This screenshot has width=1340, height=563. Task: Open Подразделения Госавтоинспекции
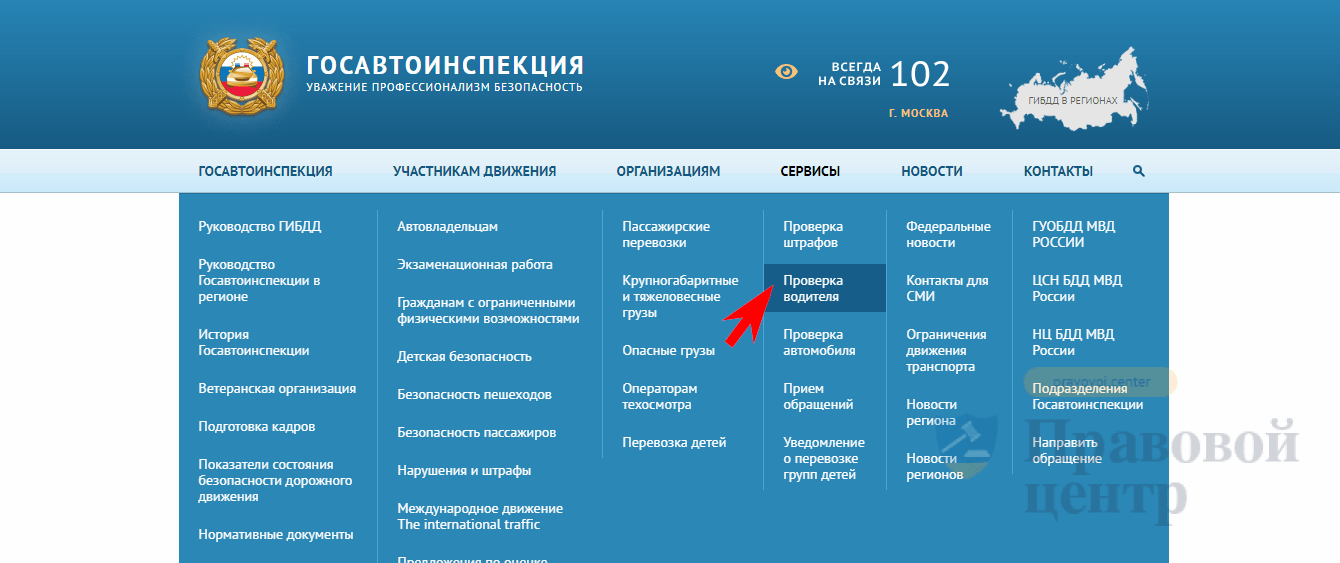tap(1088, 397)
